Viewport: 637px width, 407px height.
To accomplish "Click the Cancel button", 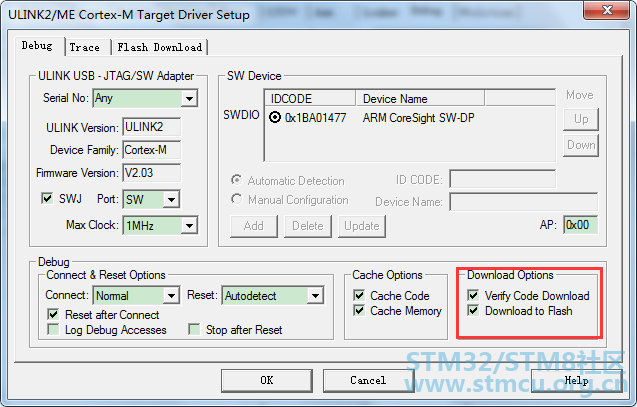I will tap(368, 381).
